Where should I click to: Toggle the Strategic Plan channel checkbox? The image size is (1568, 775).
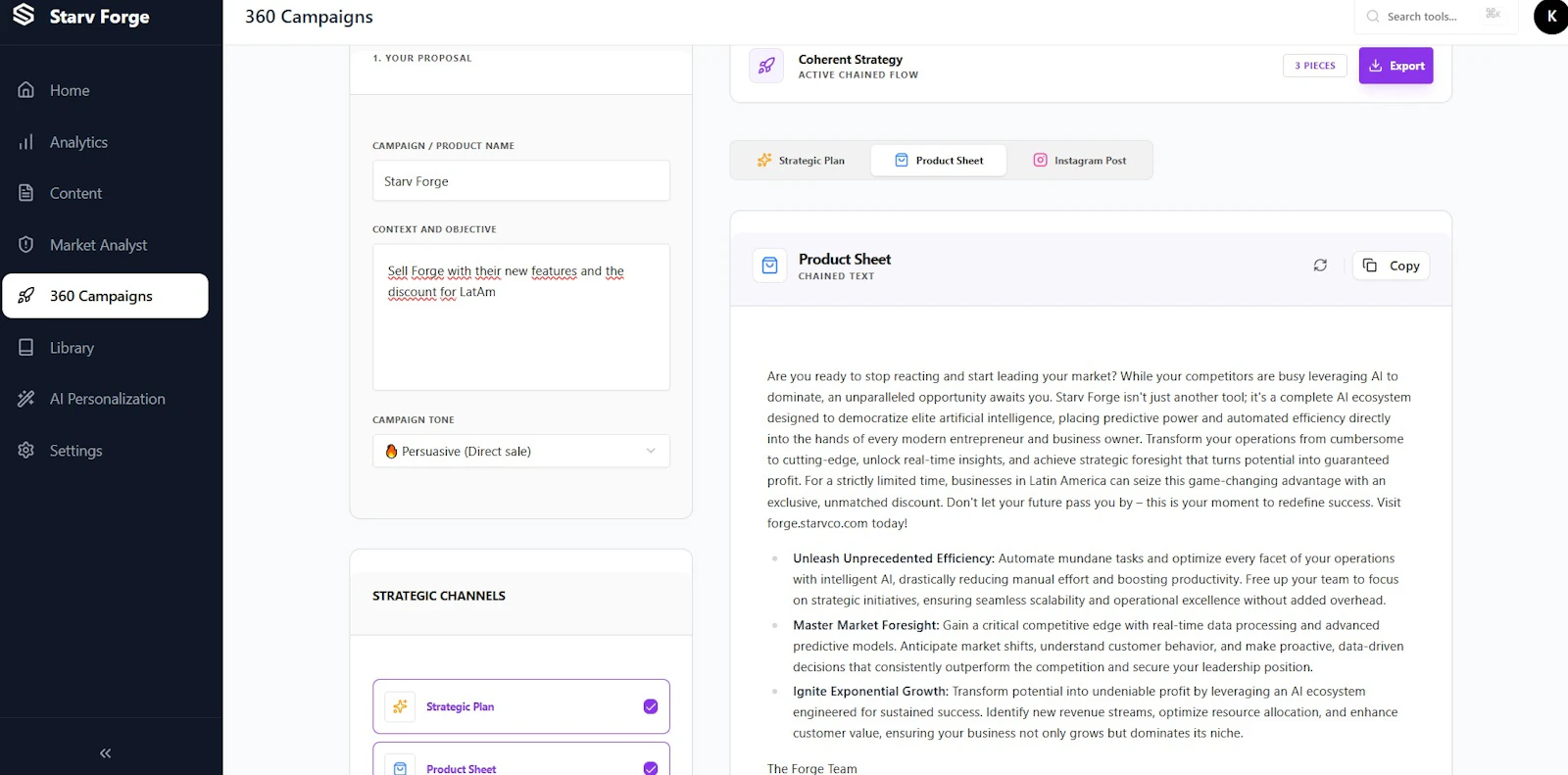[651, 706]
